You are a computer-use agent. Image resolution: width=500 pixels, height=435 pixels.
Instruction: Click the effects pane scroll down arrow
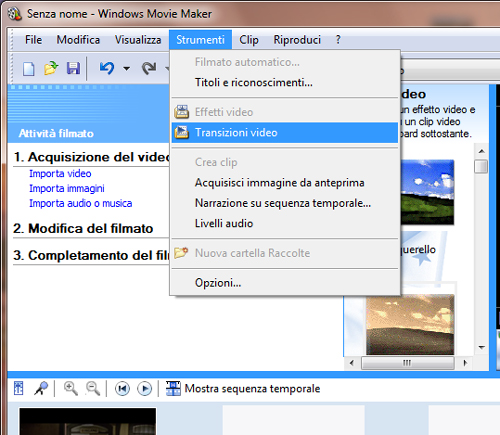tap(481, 347)
